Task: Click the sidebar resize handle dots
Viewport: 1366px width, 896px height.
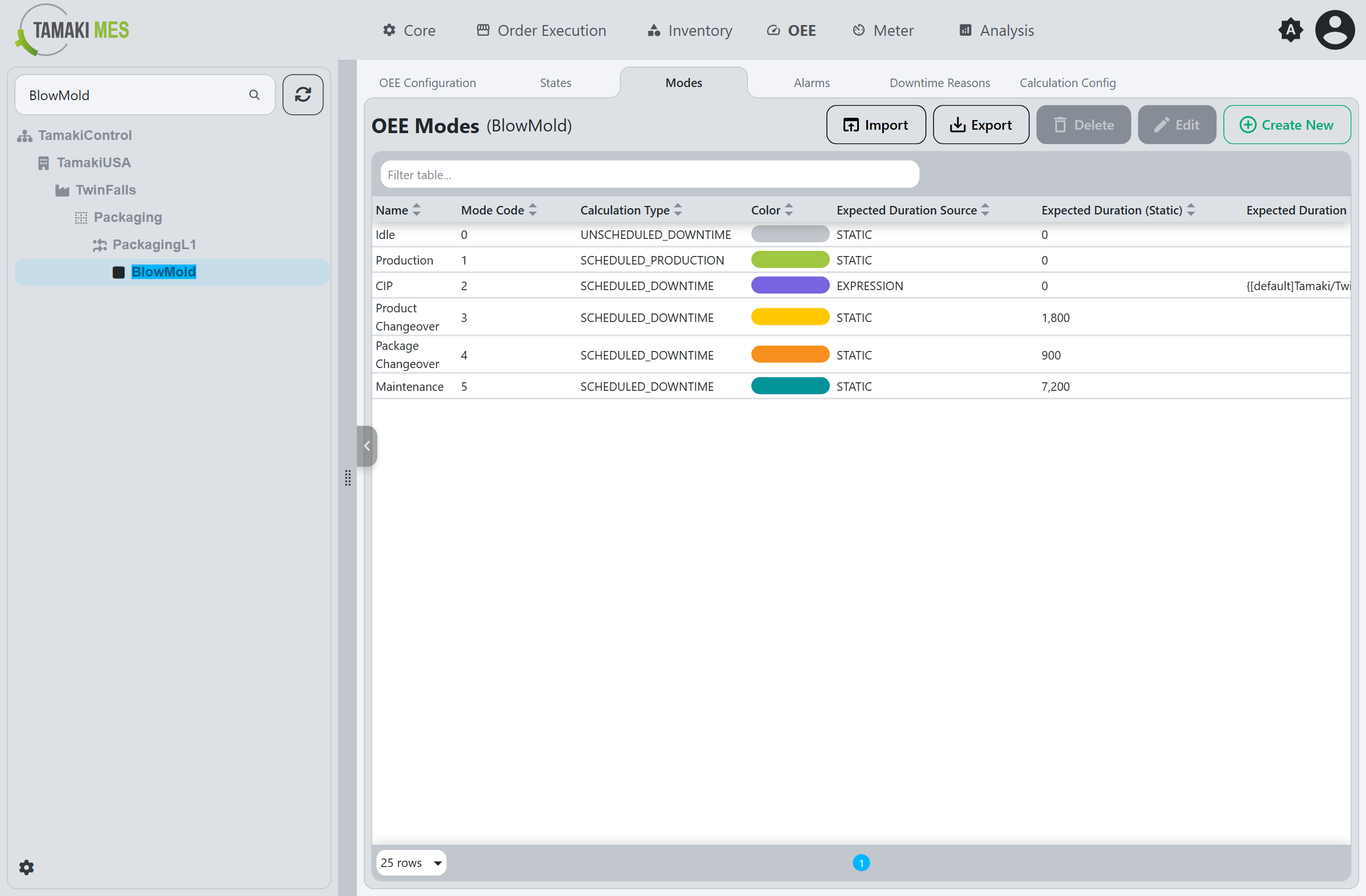Action: coord(348,477)
